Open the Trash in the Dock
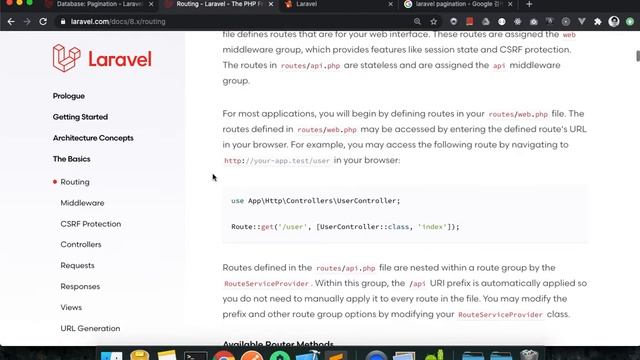Viewport: 640px width, 360px height. click(x=529, y=356)
